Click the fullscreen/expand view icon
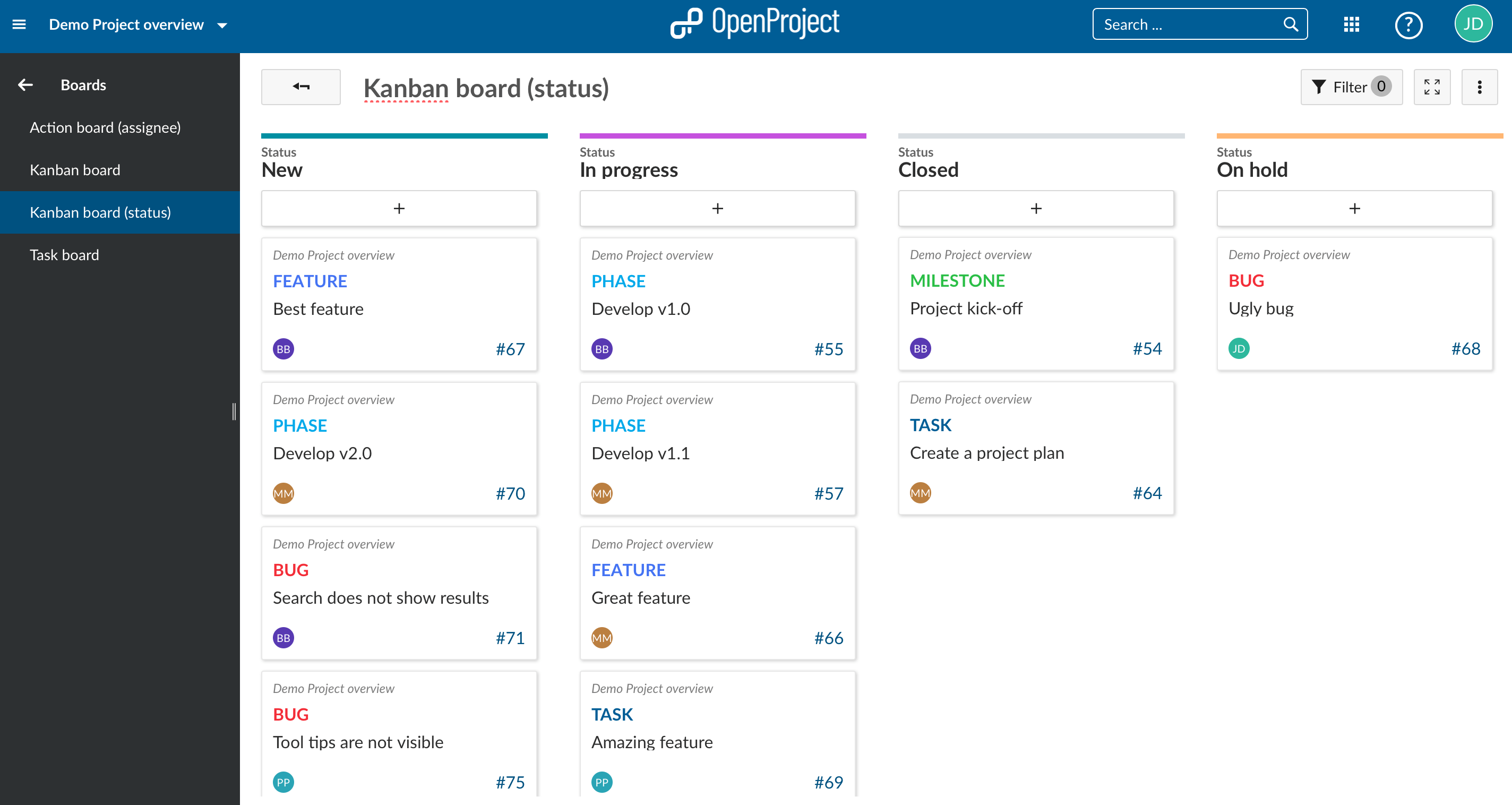 1432,88
